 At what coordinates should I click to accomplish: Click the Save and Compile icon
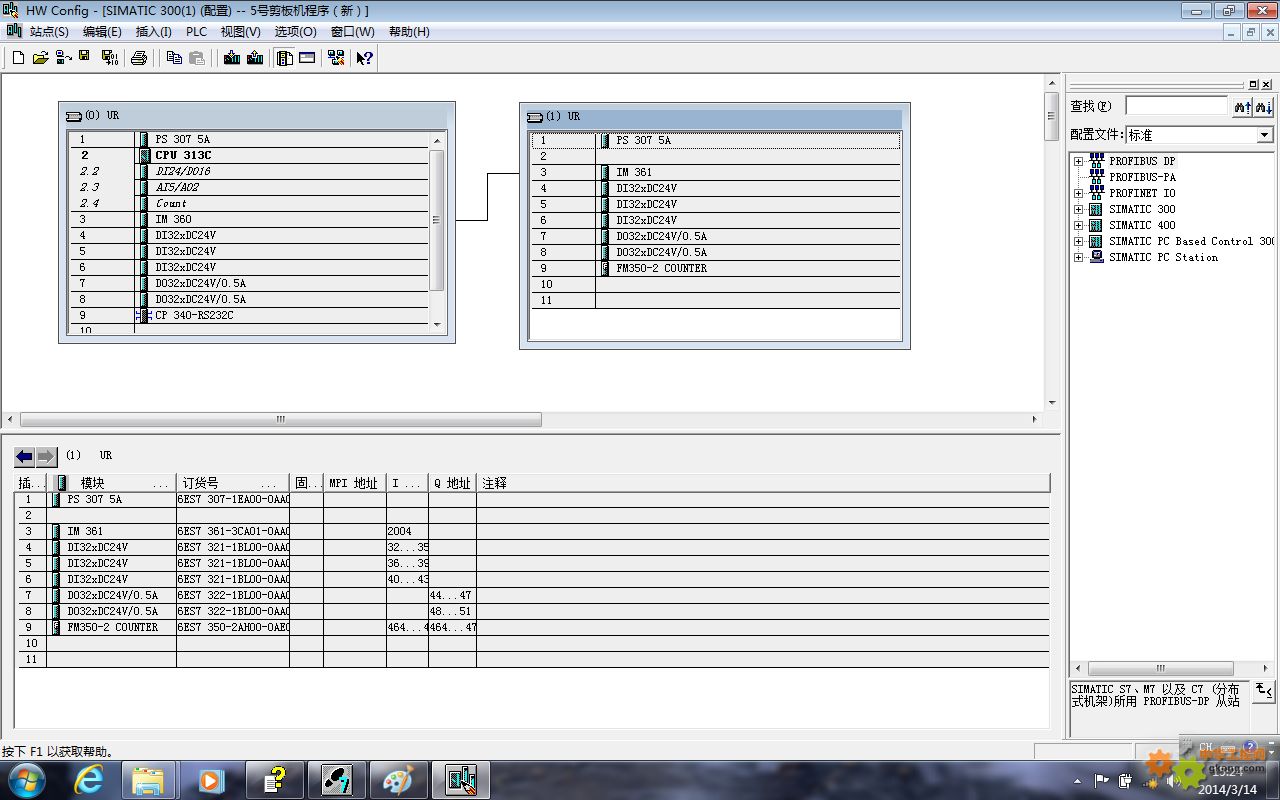point(110,58)
